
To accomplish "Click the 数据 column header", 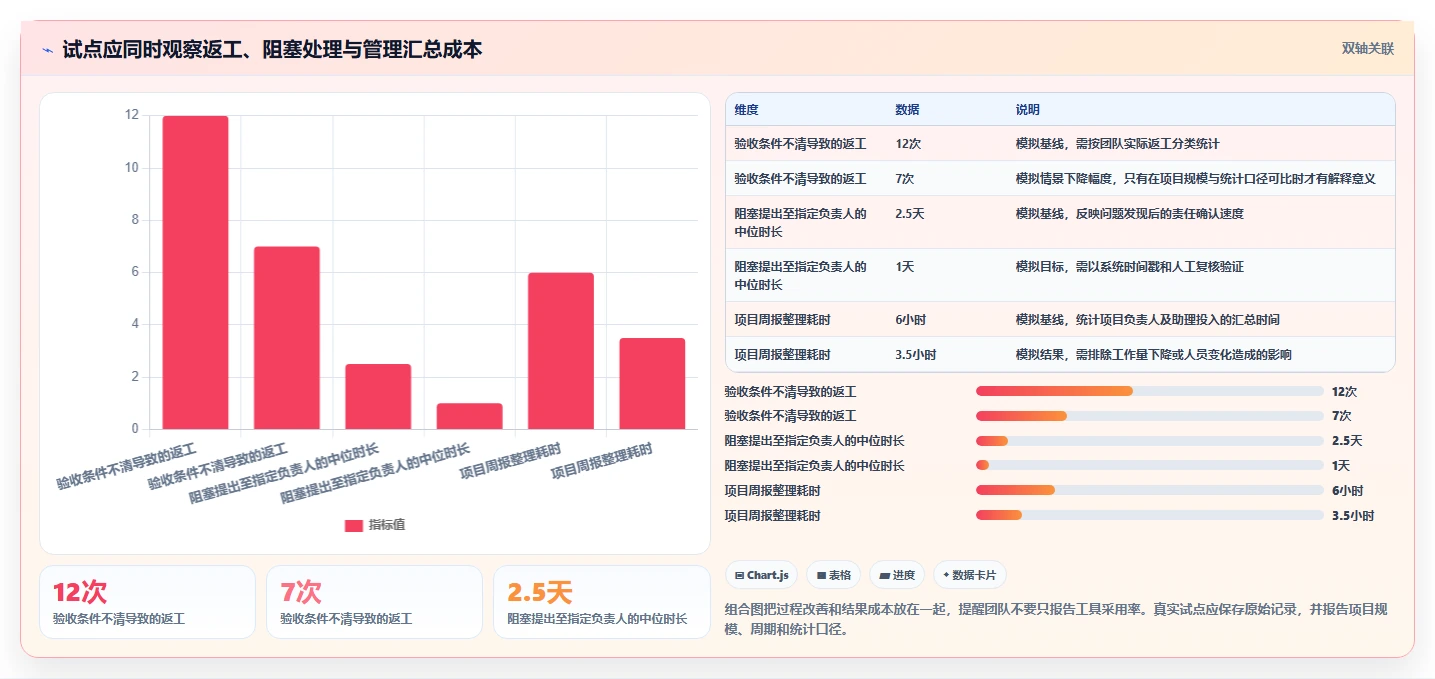I will pos(907,110).
